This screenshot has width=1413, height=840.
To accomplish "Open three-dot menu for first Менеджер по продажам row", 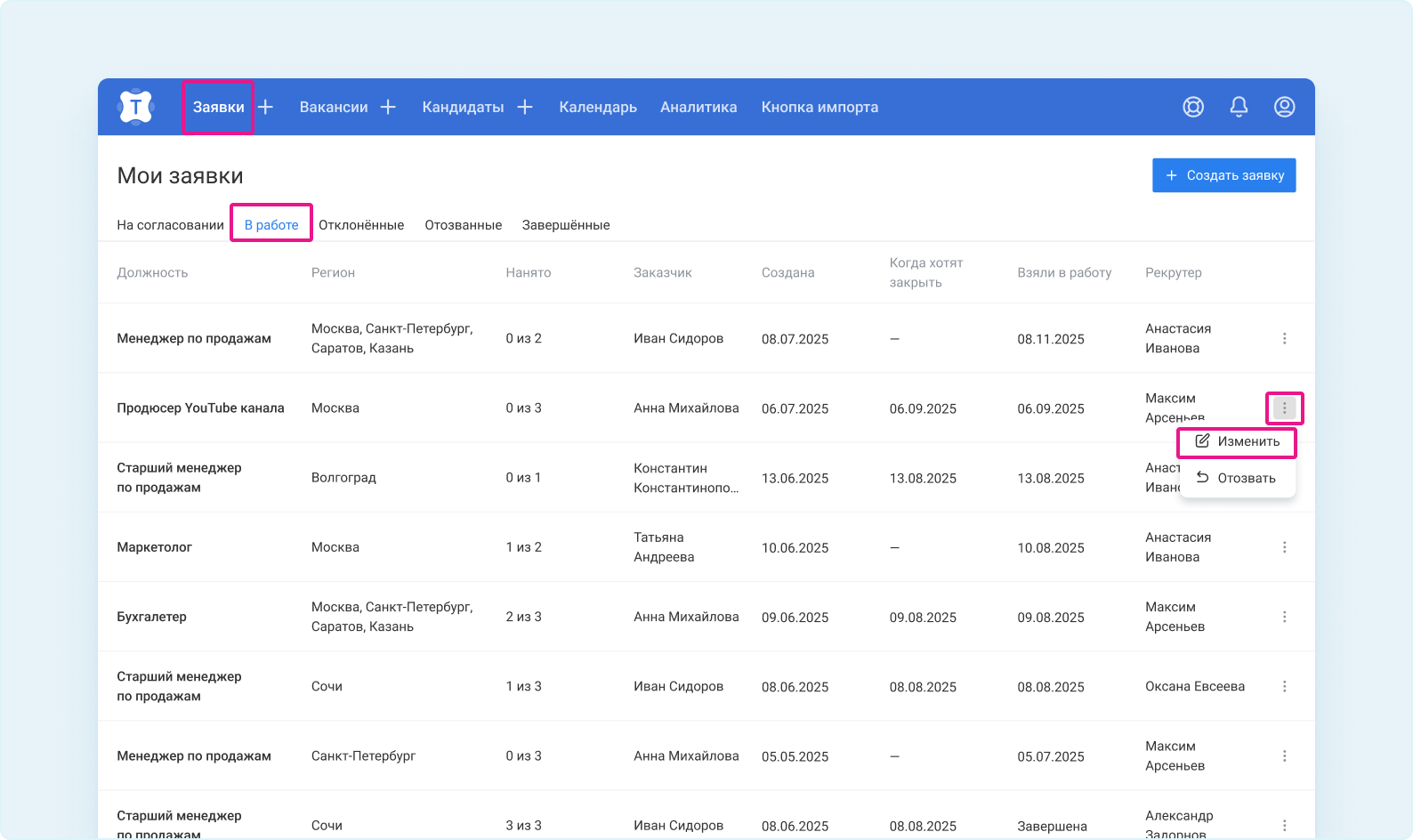I will point(1284,338).
